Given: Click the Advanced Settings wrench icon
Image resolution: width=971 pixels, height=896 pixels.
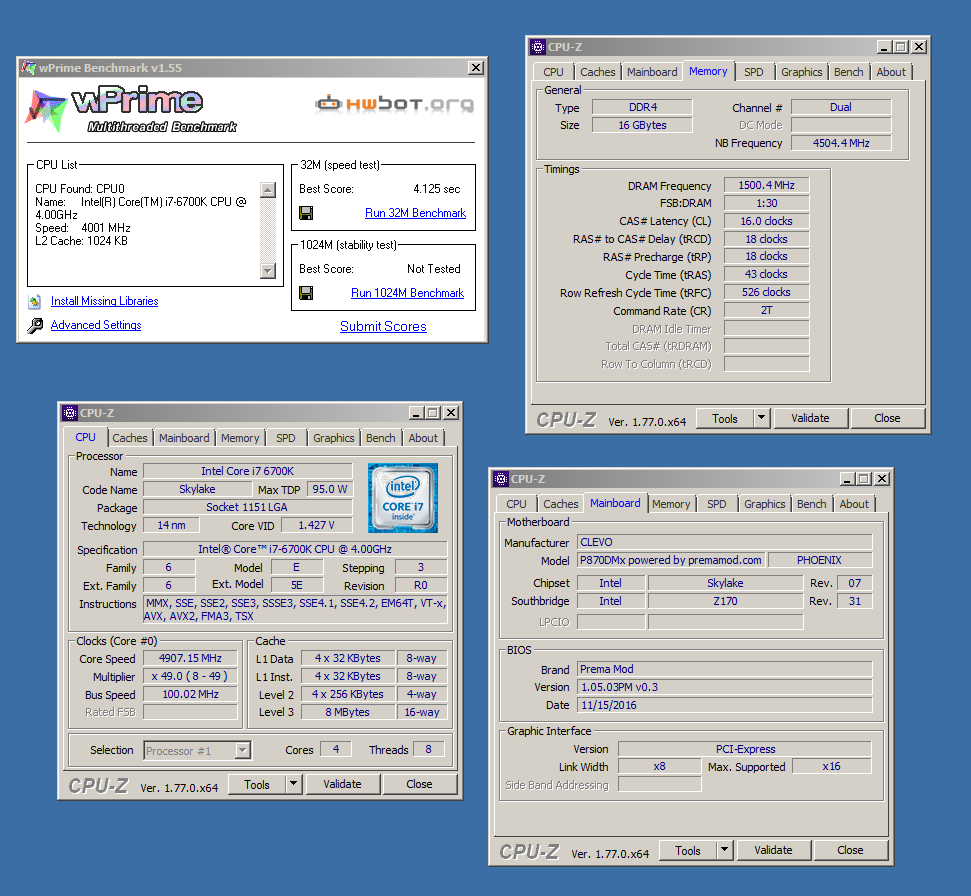Looking at the screenshot, I should click(35, 325).
